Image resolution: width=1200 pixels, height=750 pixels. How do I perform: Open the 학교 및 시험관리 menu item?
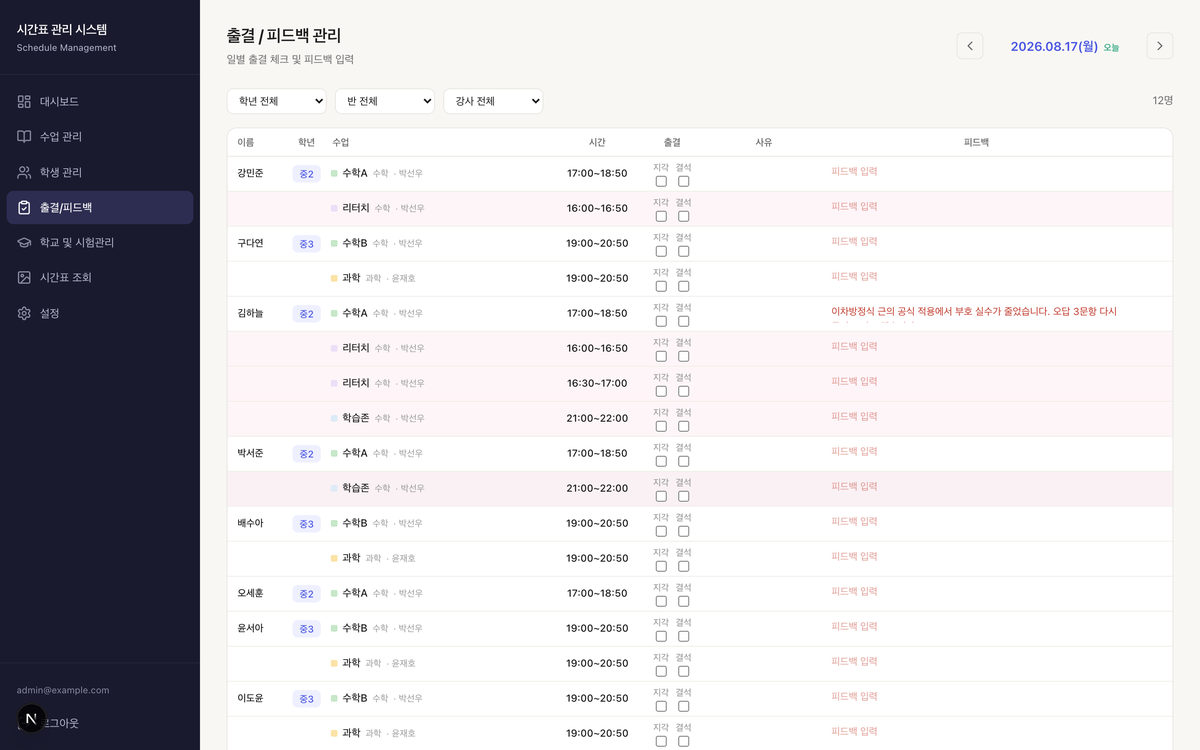coord(100,243)
